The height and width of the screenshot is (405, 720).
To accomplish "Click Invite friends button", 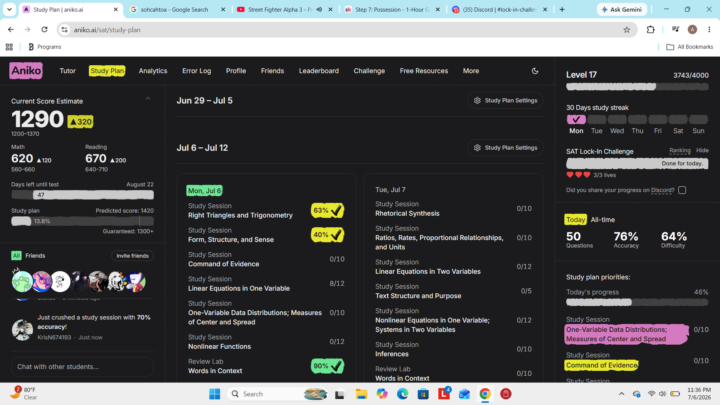I will coord(132,256).
